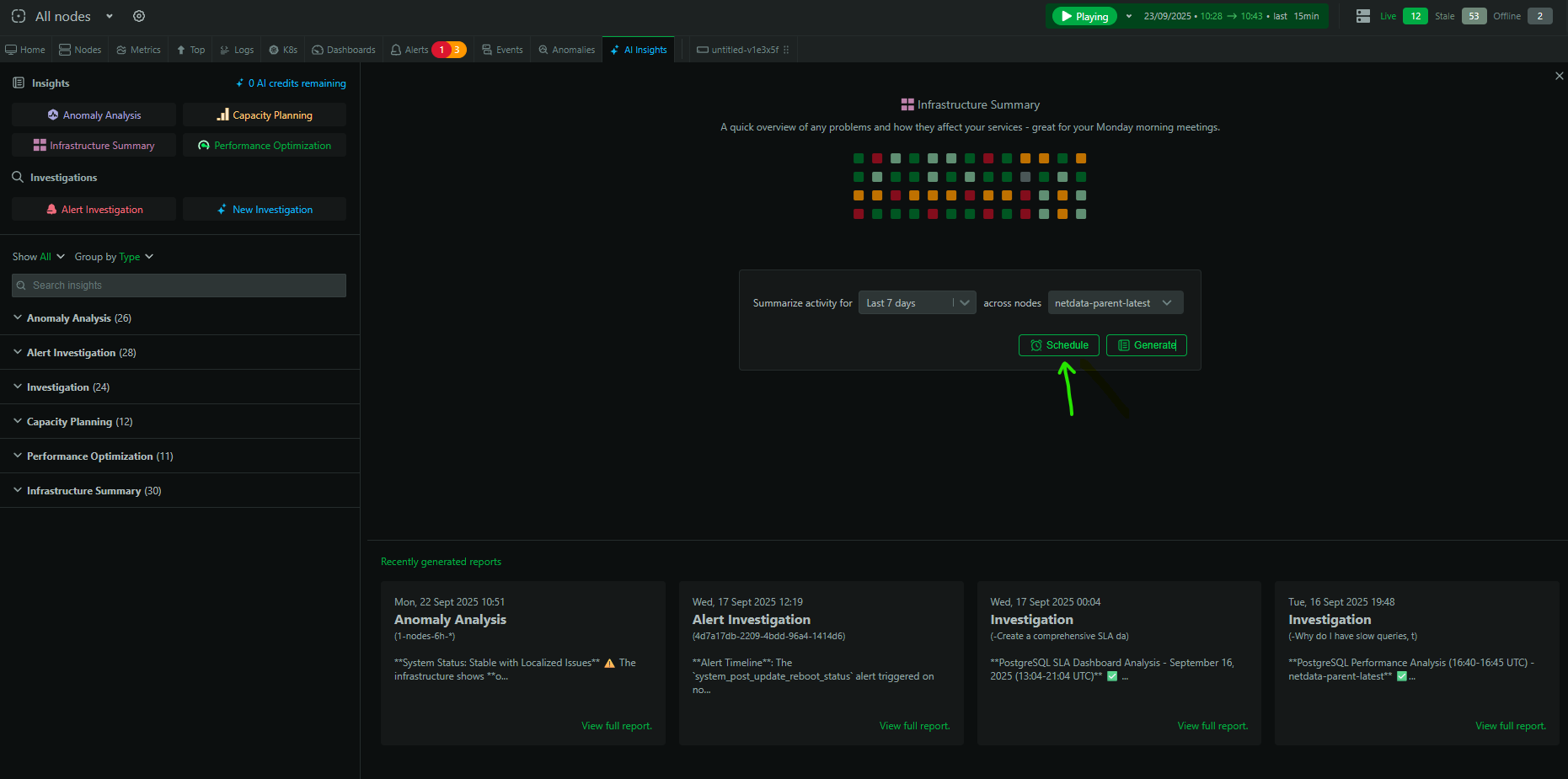The height and width of the screenshot is (779, 1568).
Task: Open the Last 7 days dropdown
Action: (x=917, y=303)
